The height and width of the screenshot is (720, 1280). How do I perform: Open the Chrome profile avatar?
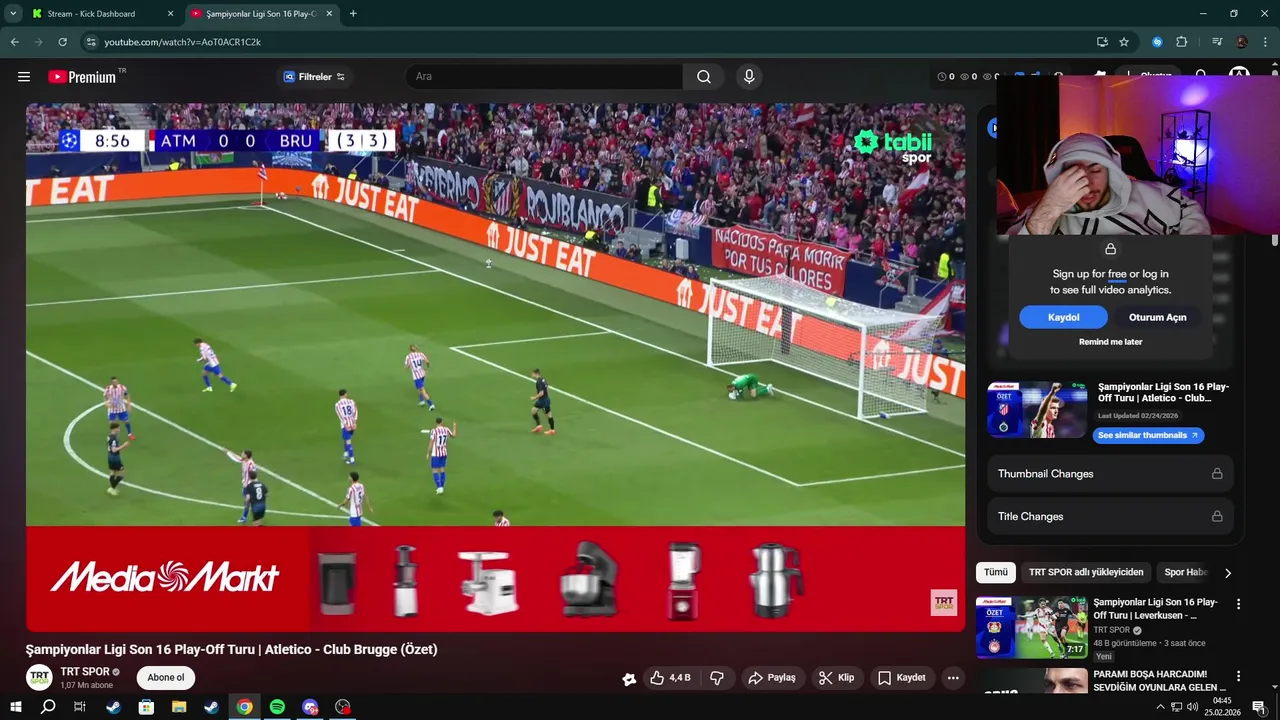pyautogui.click(x=1242, y=42)
